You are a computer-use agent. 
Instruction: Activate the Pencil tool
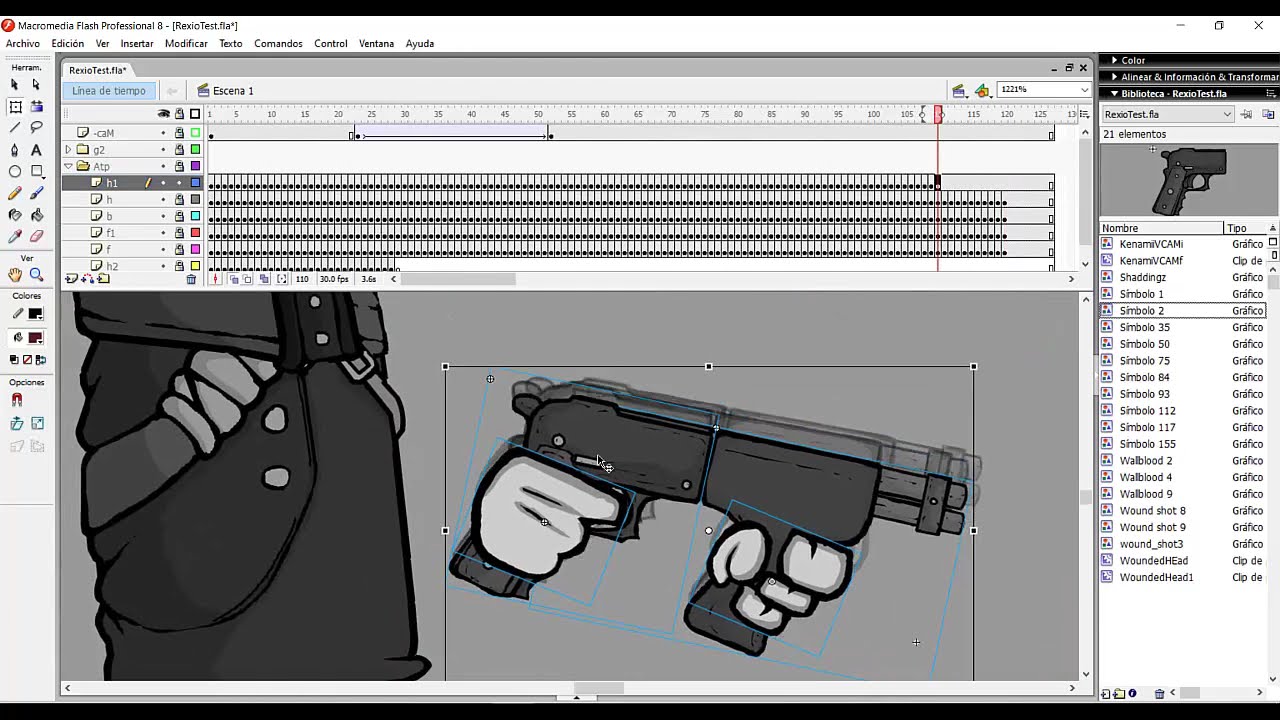tap(15, 193)
